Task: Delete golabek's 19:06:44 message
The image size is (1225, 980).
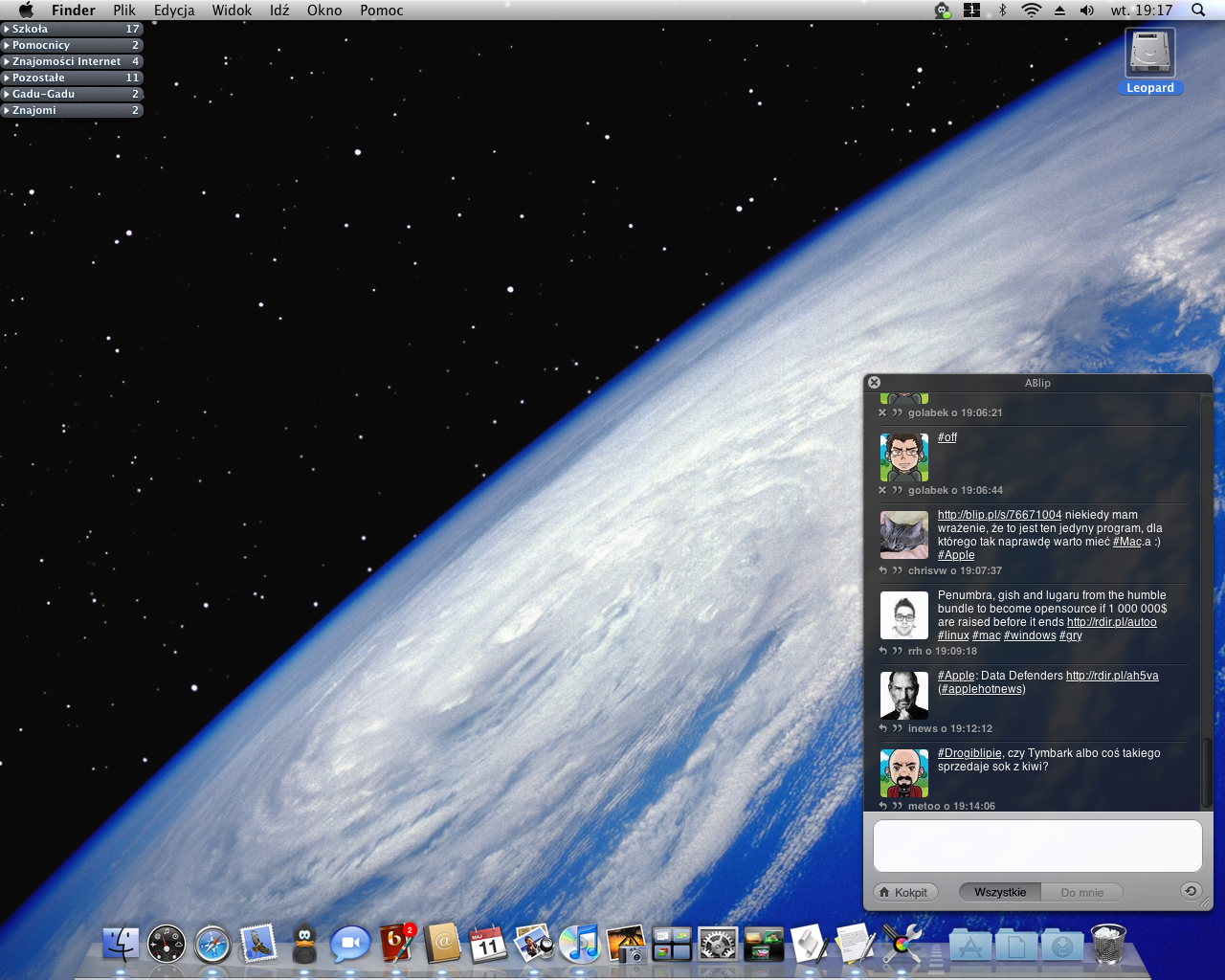Action: pos(882,490)
